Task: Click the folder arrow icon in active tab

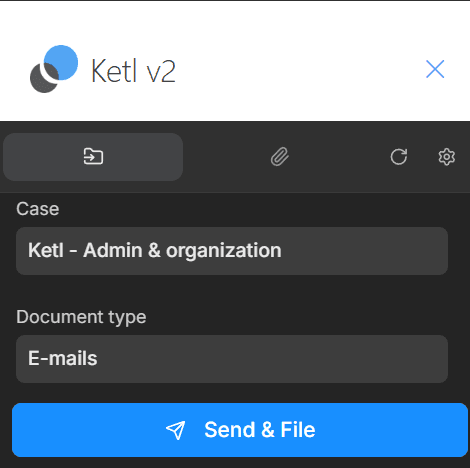Action: 93,157
